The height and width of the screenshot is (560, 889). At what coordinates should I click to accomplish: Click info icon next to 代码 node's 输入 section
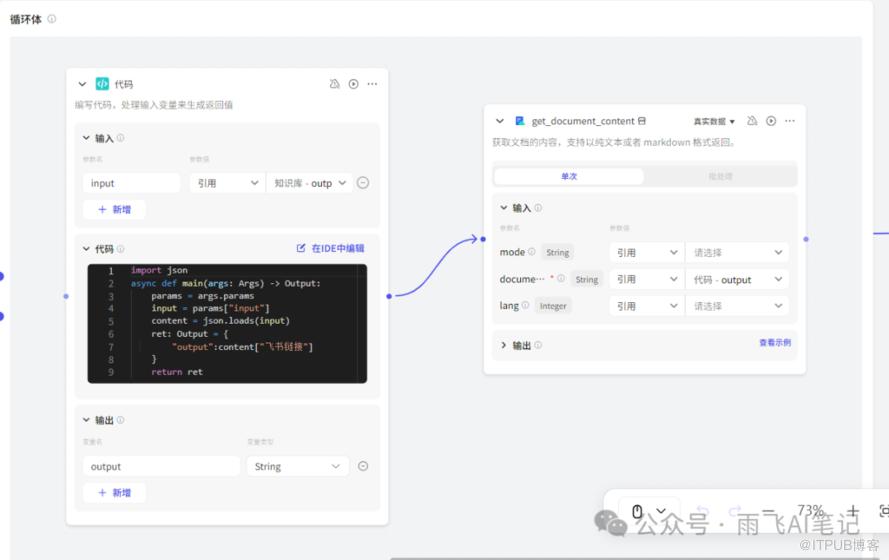click(x=120, y=138)
